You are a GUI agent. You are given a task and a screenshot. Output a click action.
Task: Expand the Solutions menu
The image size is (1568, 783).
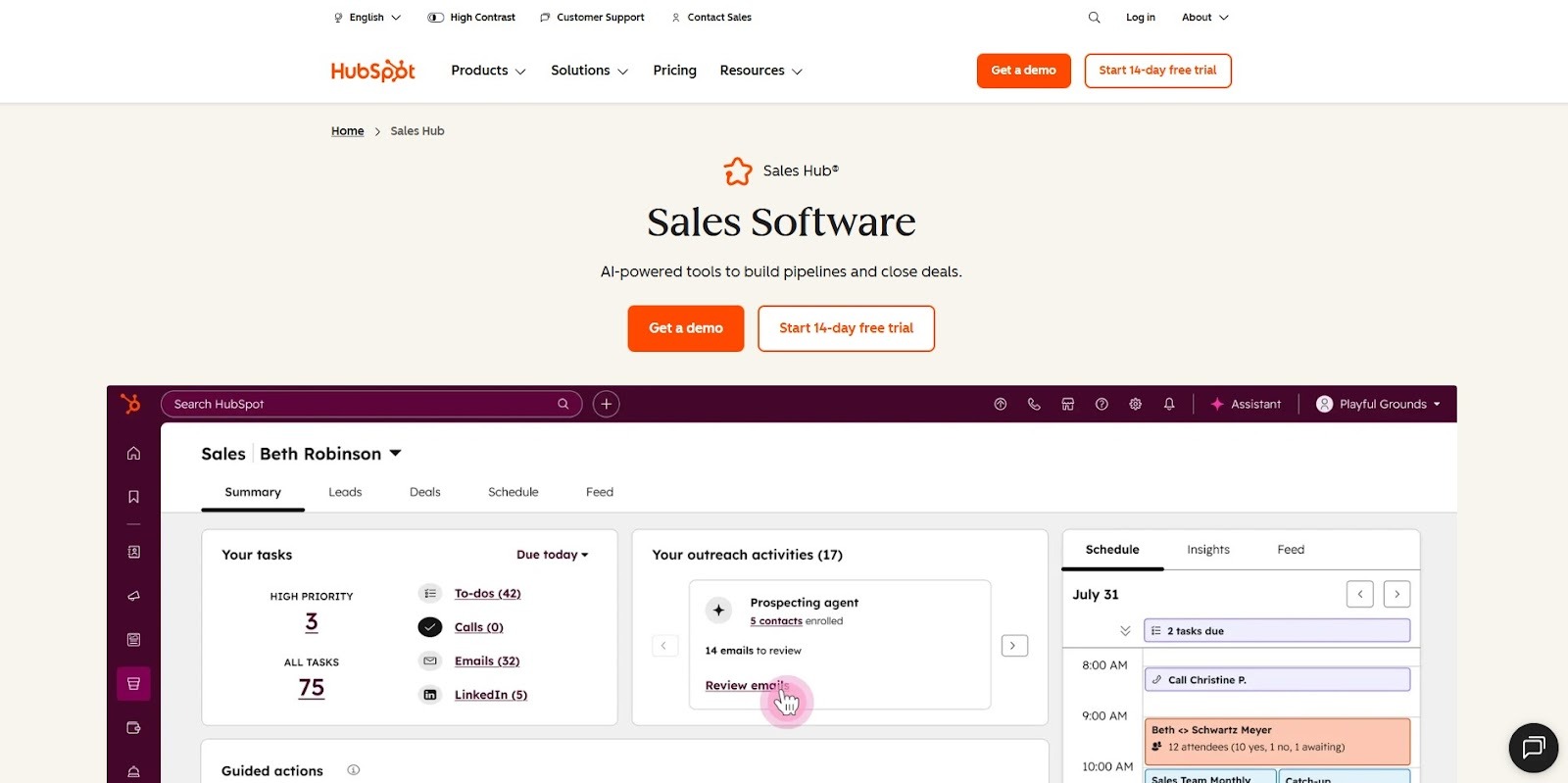[589, 71]
